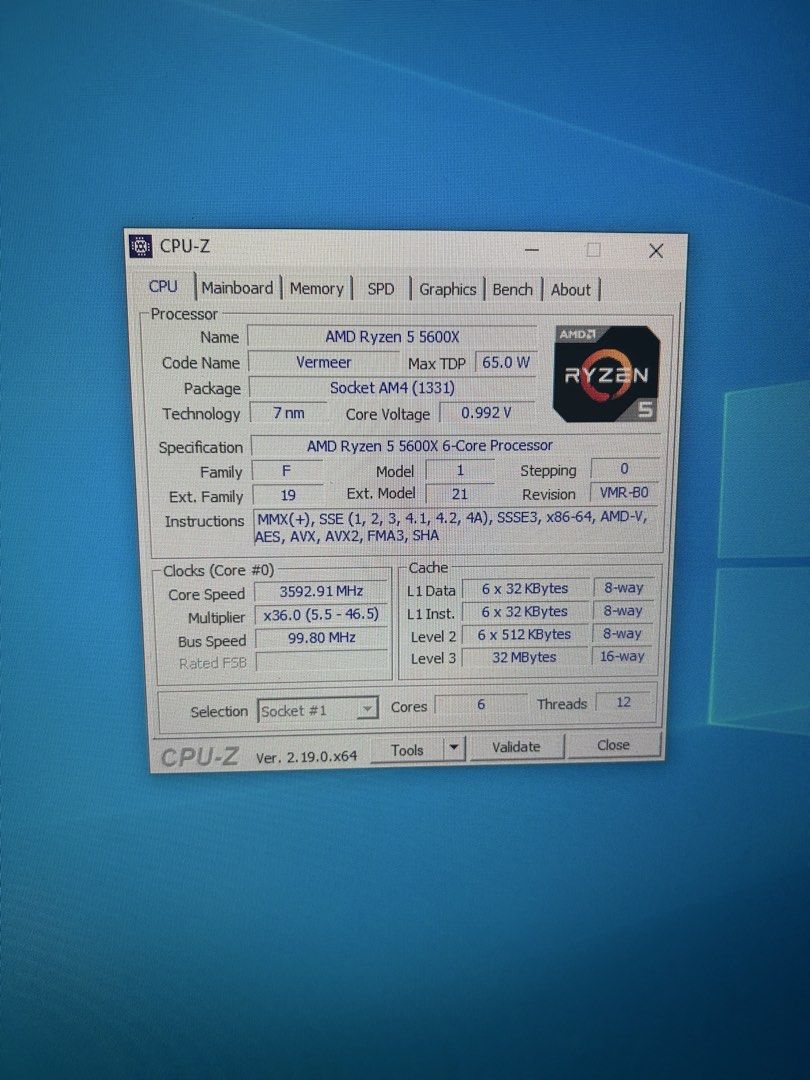Click the Max TDP value 65.0 W
810x1080 pixels.
506,362
